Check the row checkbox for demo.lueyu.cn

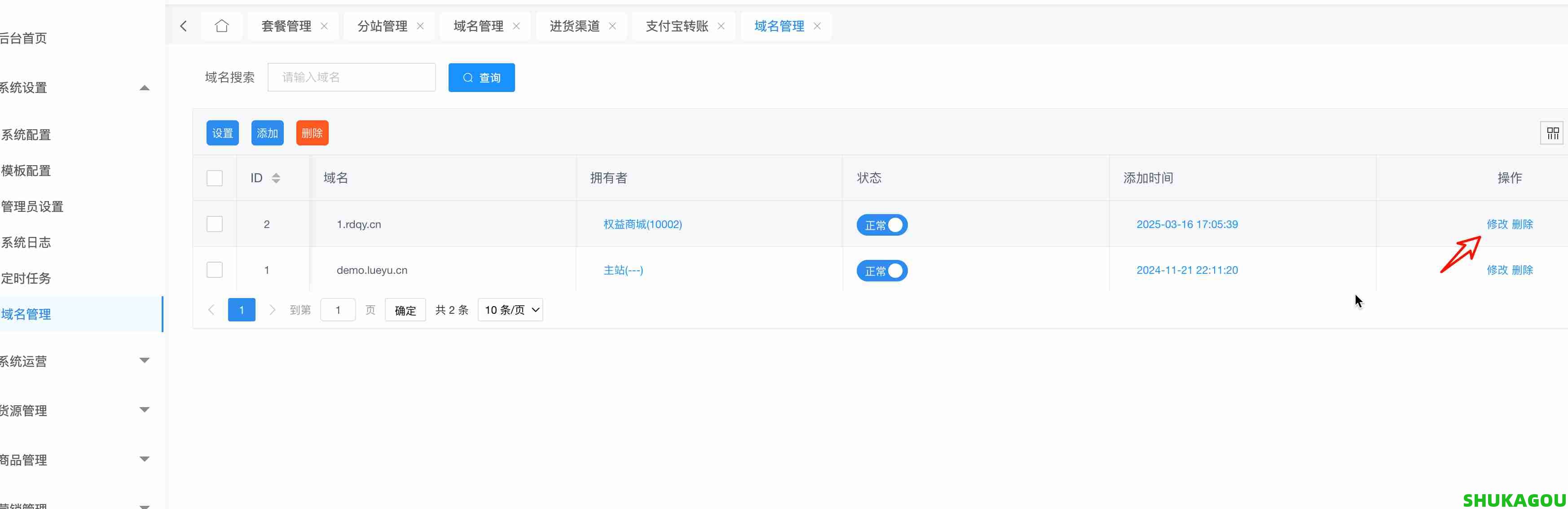click(214, 269)
